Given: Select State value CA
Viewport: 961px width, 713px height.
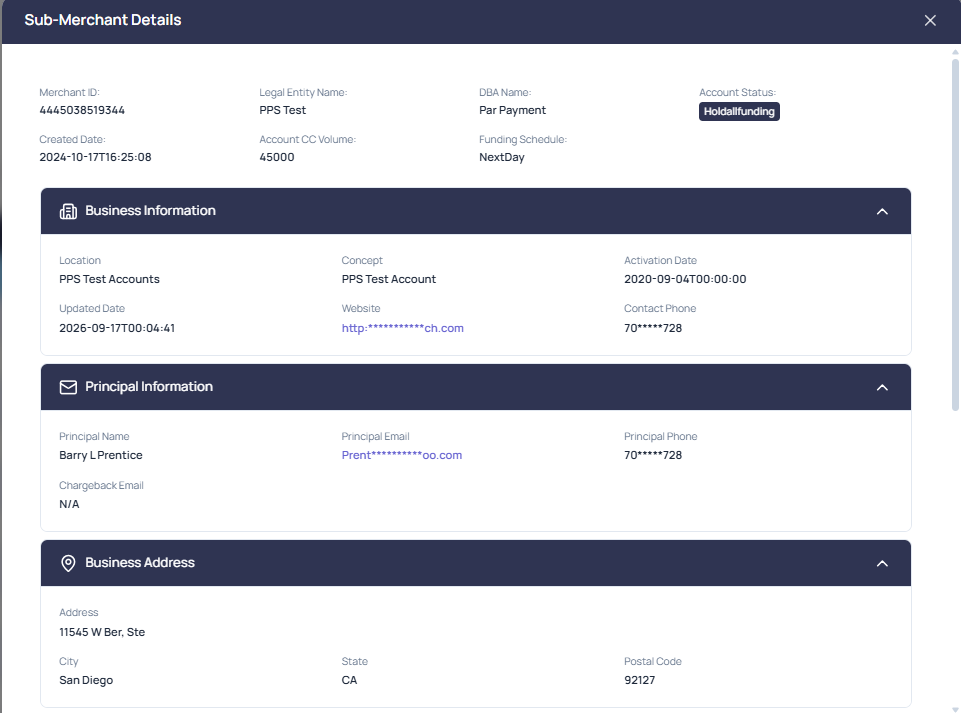Looking at the screenshot, I should [x=349, y=681].
